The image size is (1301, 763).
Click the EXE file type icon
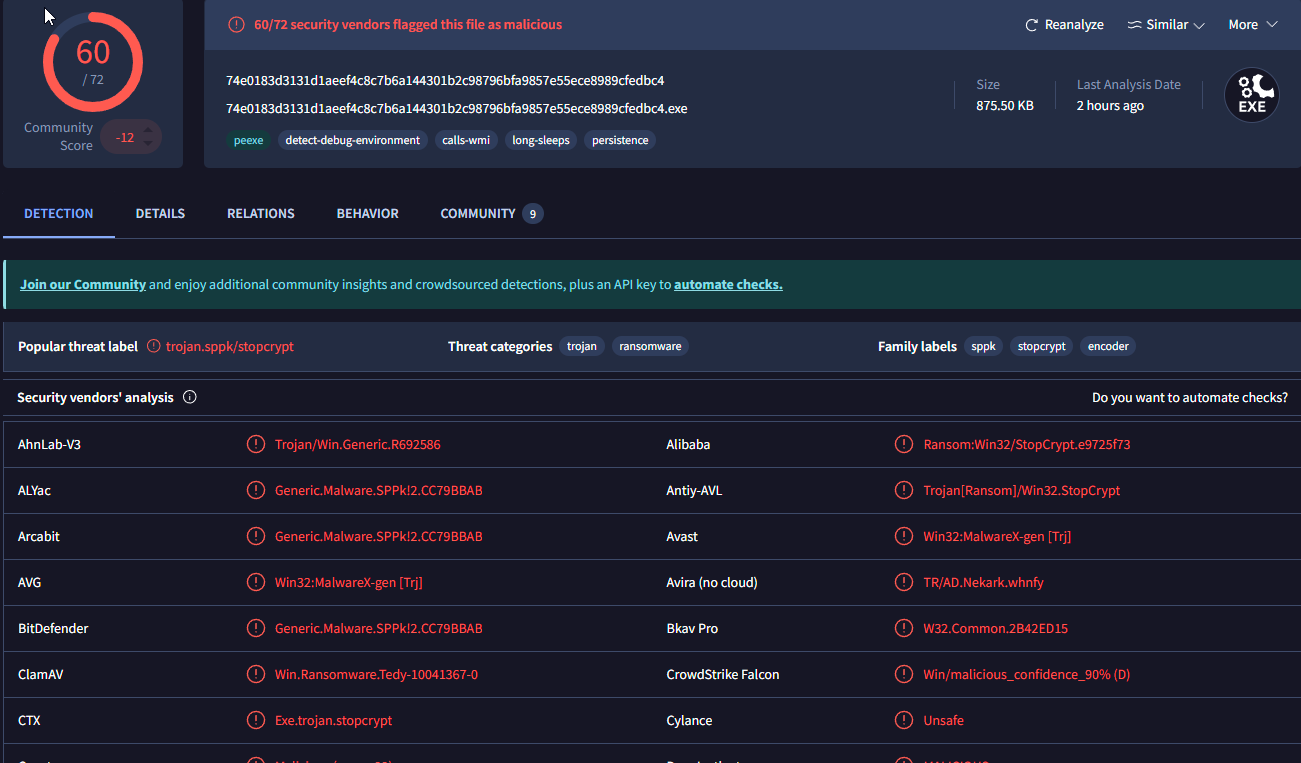[x=1252, y=95]
